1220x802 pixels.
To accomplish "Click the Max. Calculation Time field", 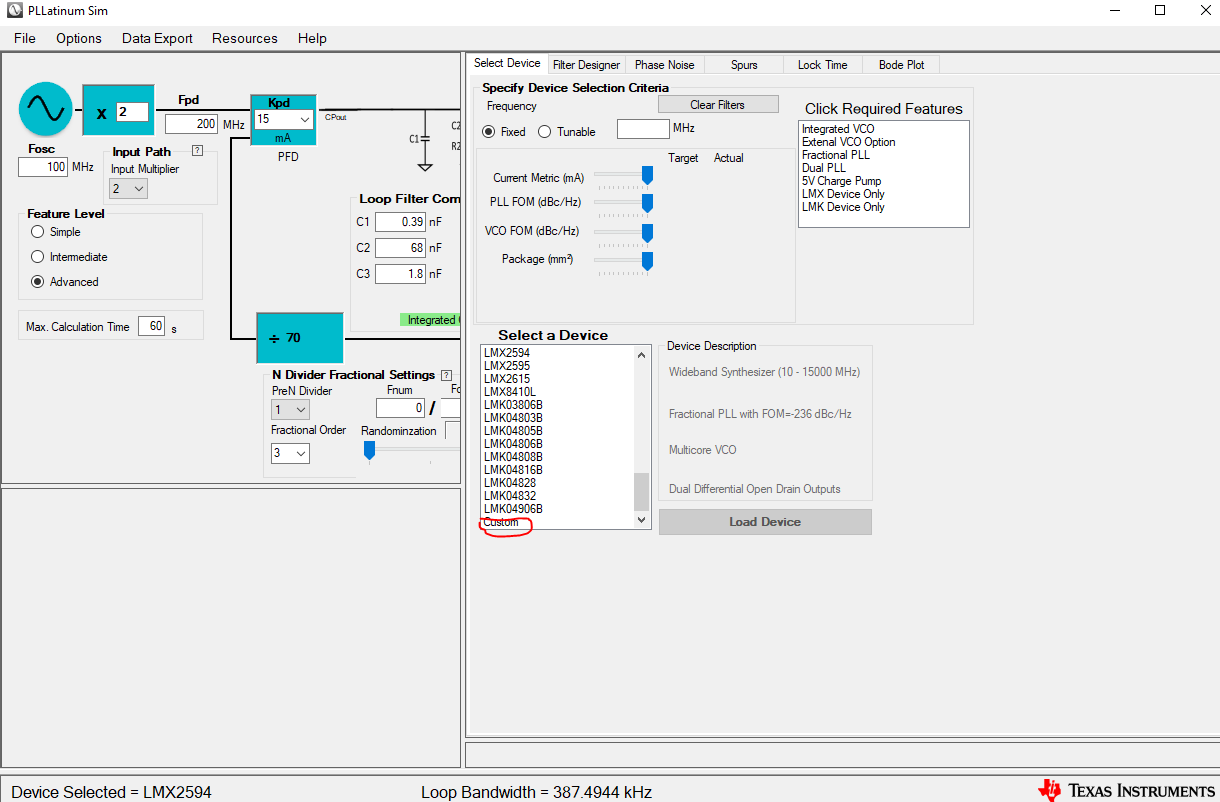I will pyautogui.click(x=151, y=326).
